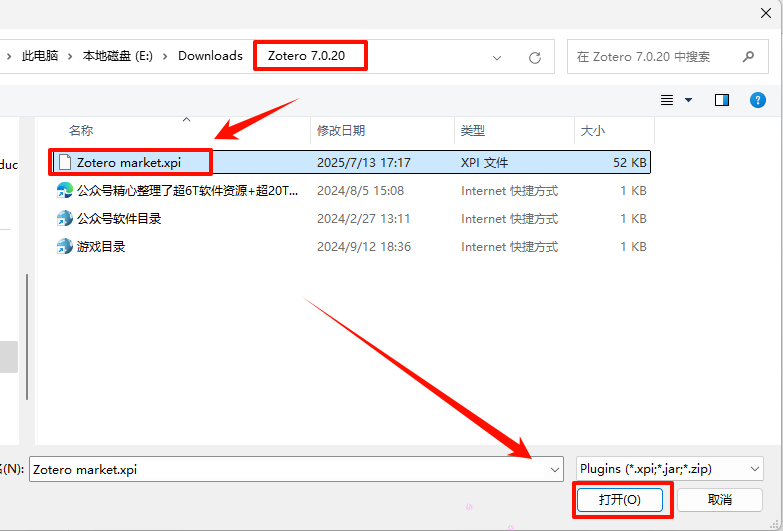Click the navigation pane vertical scrollbar

27,337
